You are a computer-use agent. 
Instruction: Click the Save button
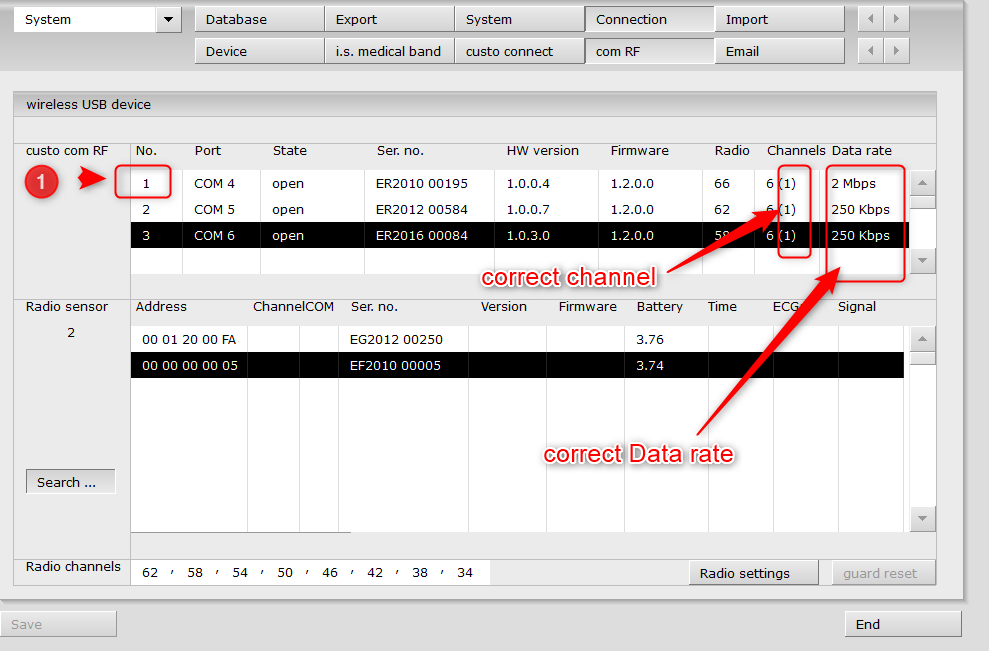tap(58, 624)
